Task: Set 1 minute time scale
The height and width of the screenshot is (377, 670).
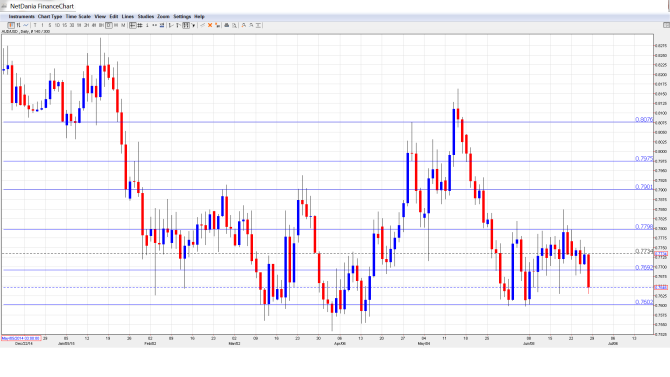Action: click(x=42, y=26)
